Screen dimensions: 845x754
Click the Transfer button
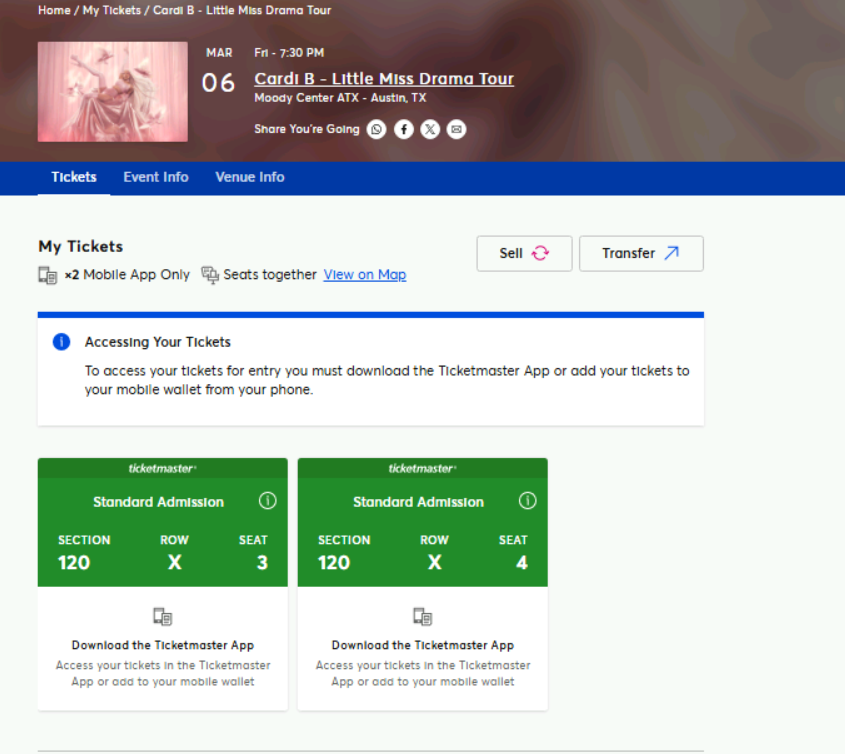[641, 253]
